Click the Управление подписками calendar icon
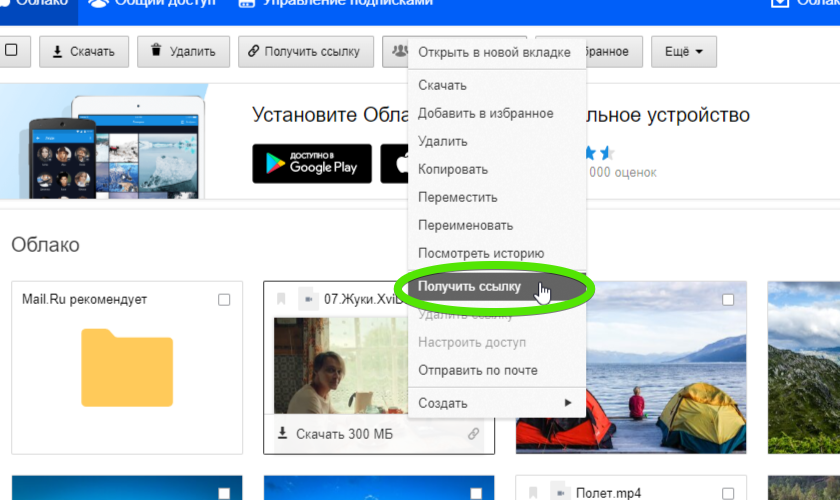The width and height of the screenshot is (840, 500). click(x=246, y=3)
